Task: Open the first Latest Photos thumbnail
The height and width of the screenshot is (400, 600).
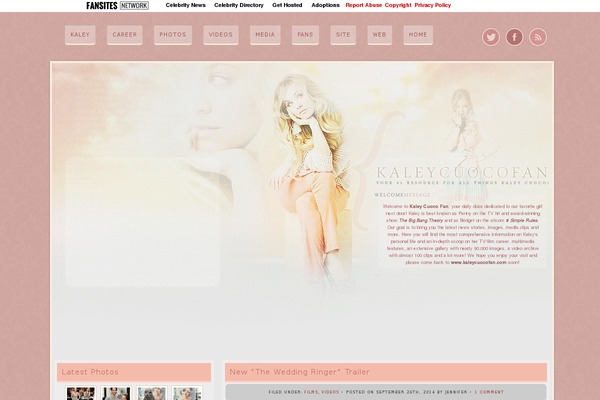Action: [x=81, y=393]
